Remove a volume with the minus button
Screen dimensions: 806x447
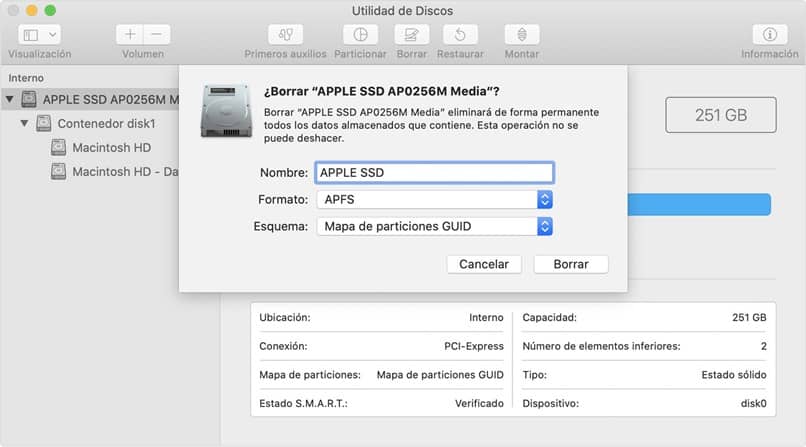tap(157, 34)
